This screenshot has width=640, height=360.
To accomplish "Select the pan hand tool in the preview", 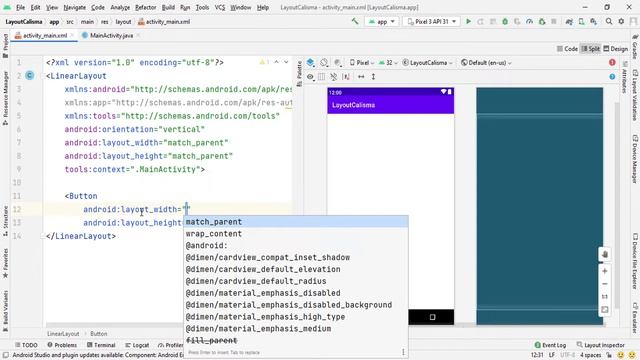I will pyautogui.click(x=605, y=254).
